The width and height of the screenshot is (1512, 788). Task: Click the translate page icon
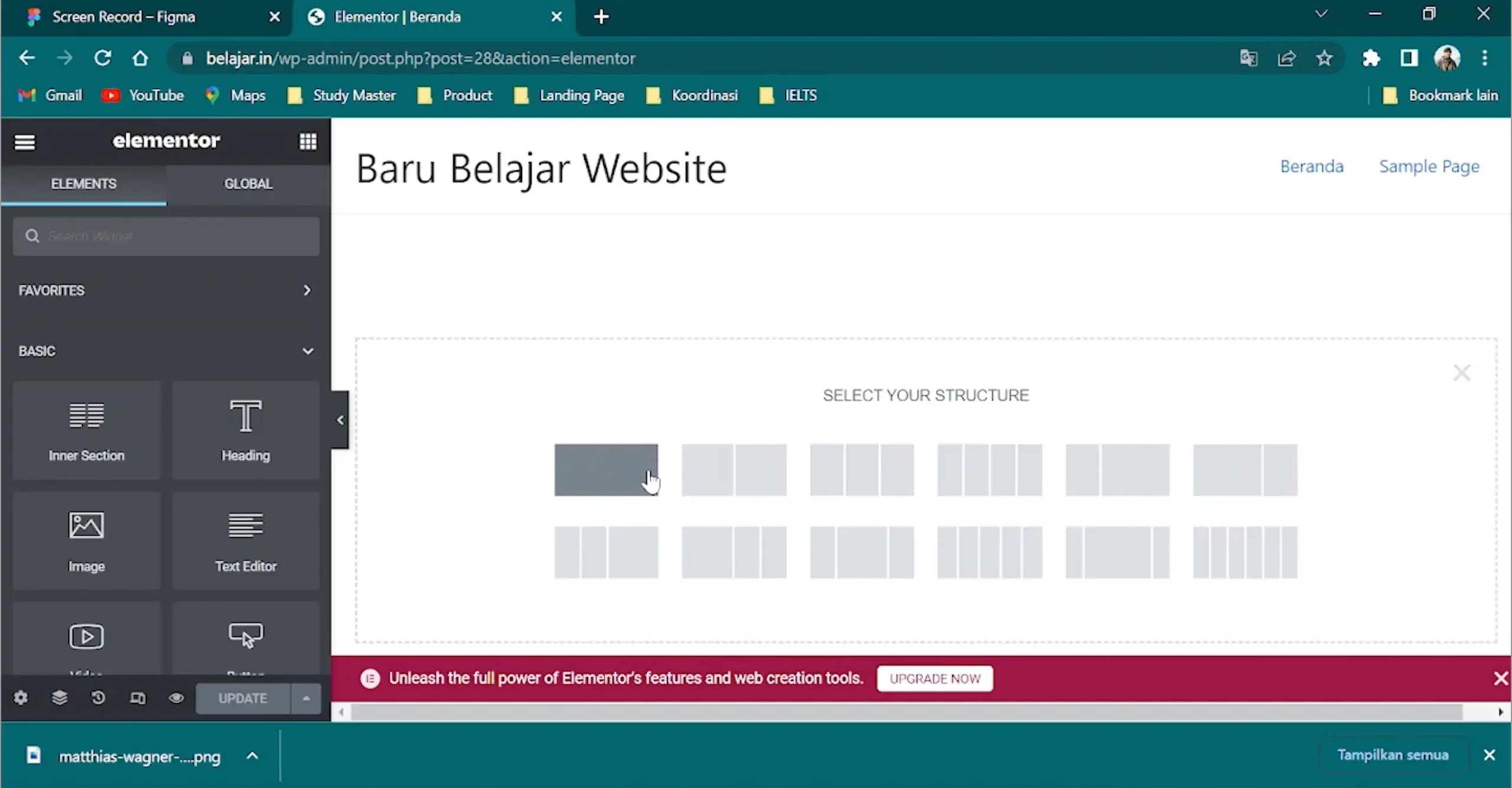pos(1249,58)
